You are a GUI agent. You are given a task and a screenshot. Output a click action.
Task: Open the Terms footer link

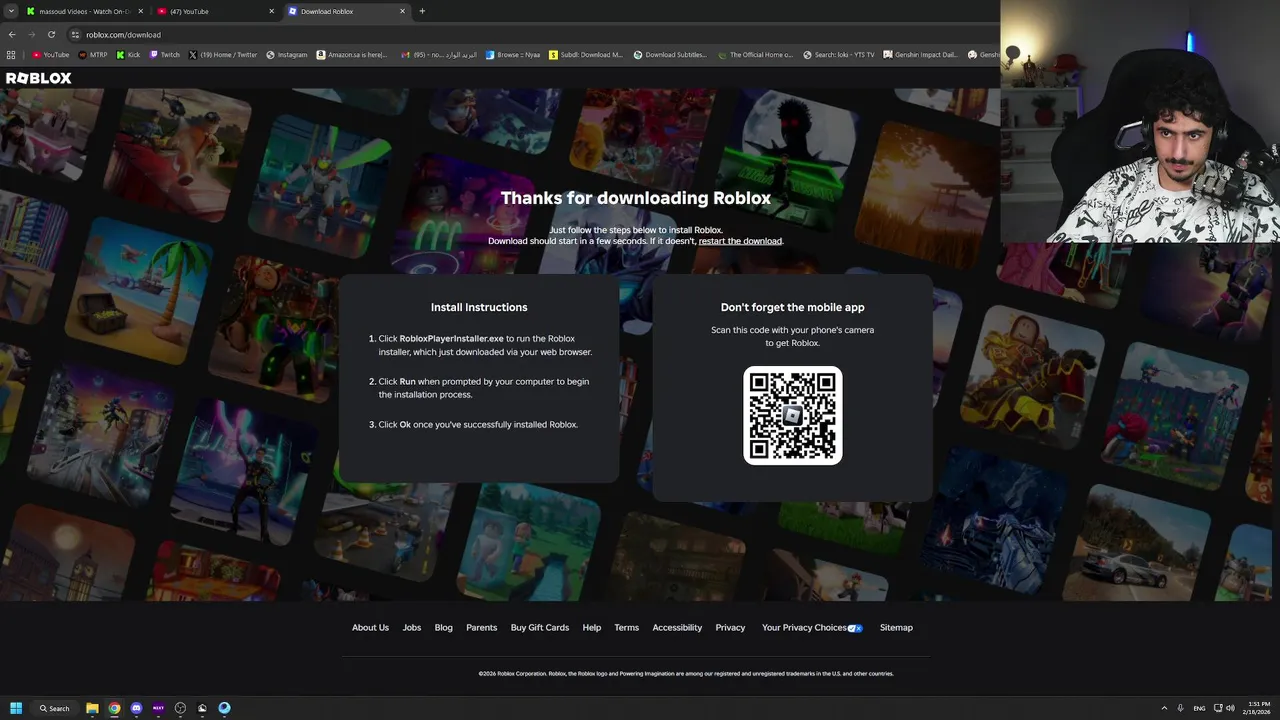[627, 628]
